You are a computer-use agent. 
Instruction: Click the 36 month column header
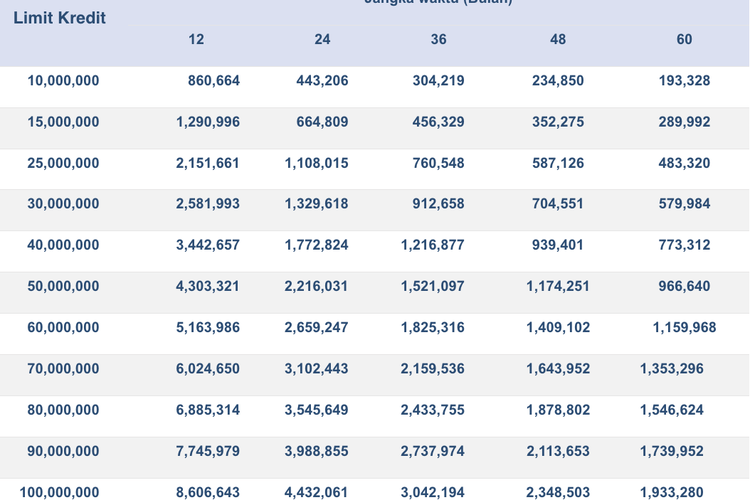[x=439, y=40]
